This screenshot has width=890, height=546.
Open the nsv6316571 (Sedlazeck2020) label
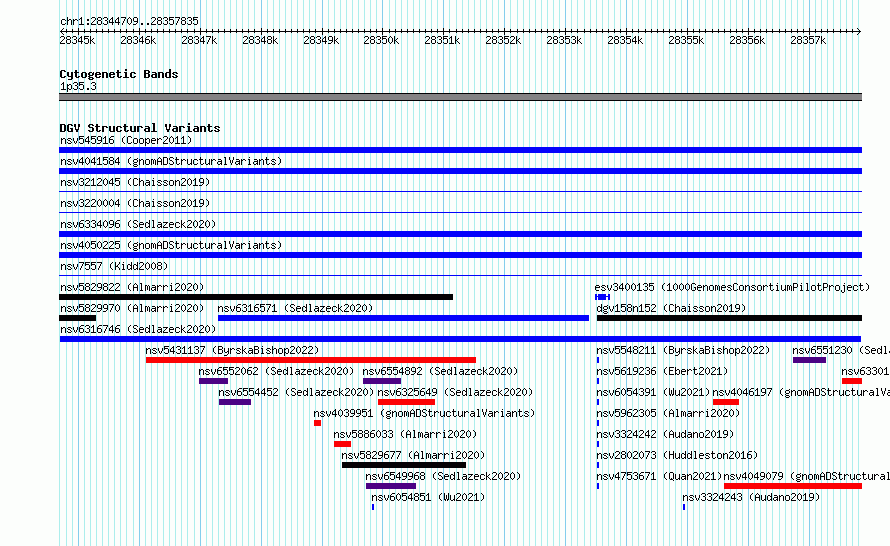tap(295, 308)
